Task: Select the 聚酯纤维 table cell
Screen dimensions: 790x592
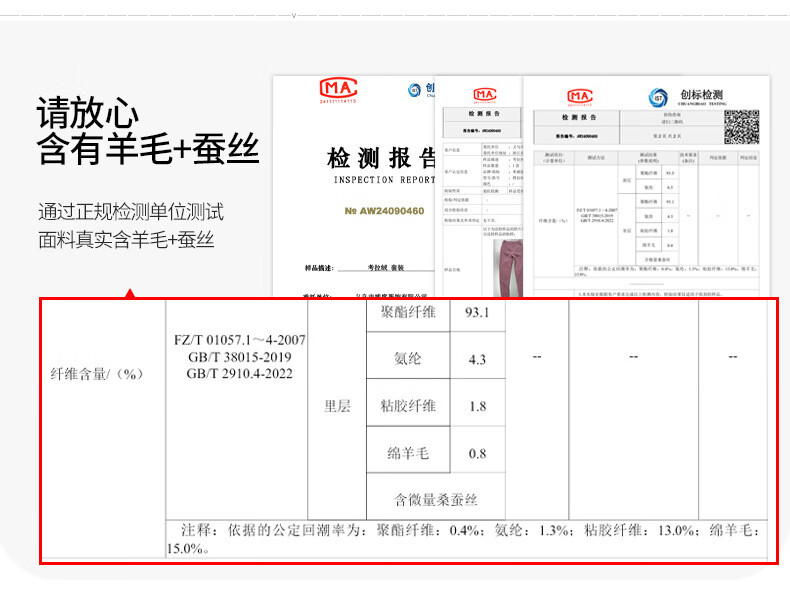Action: [x=408, y=314]
